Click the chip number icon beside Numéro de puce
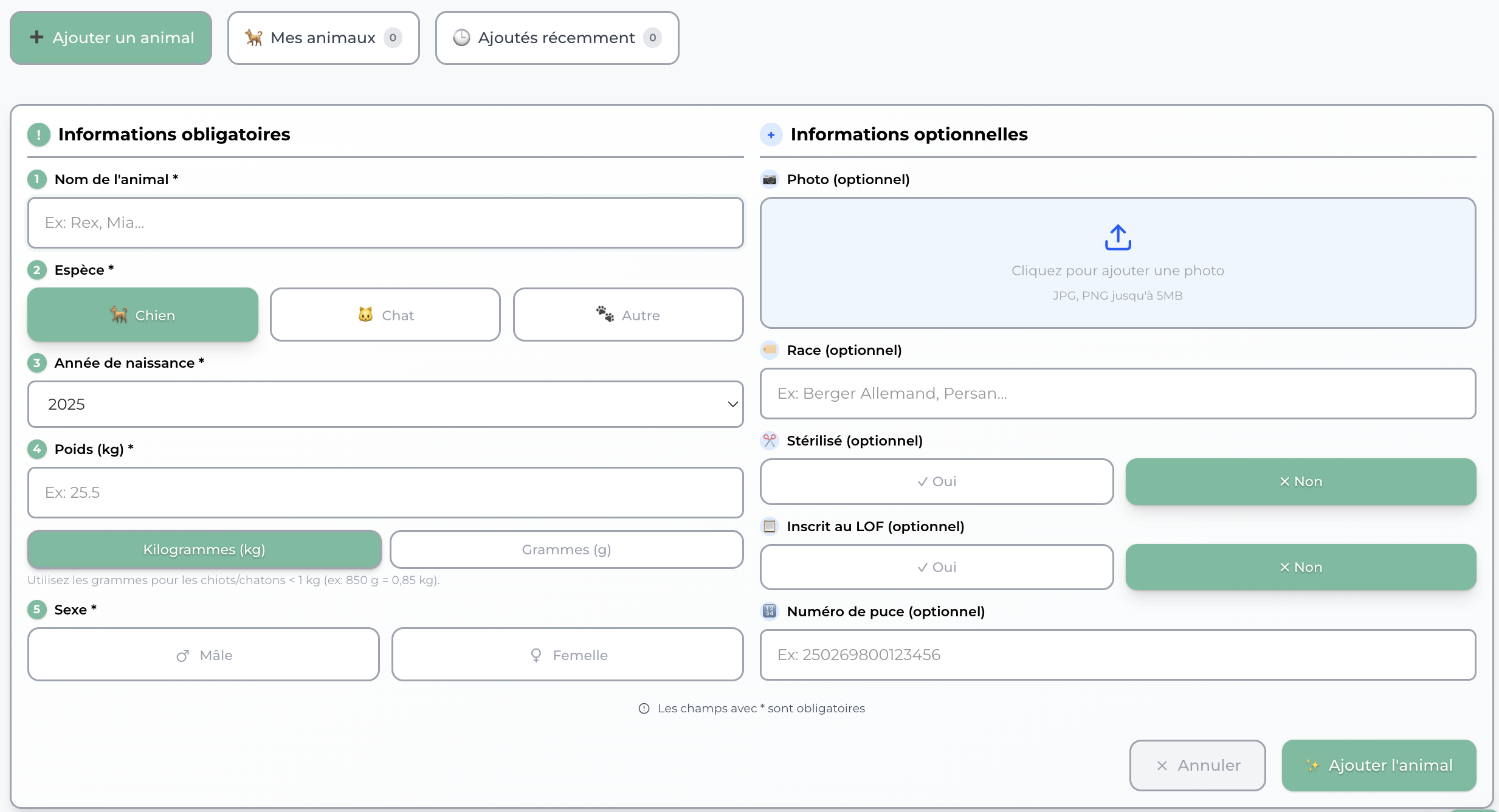 770,611
